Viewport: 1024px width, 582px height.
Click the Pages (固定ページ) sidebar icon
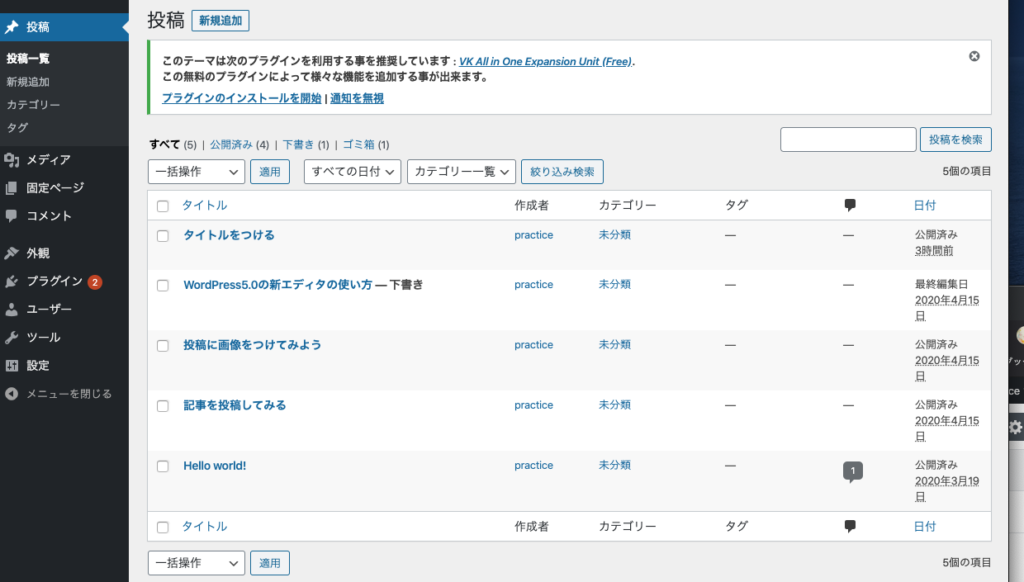tap(11, 188)
